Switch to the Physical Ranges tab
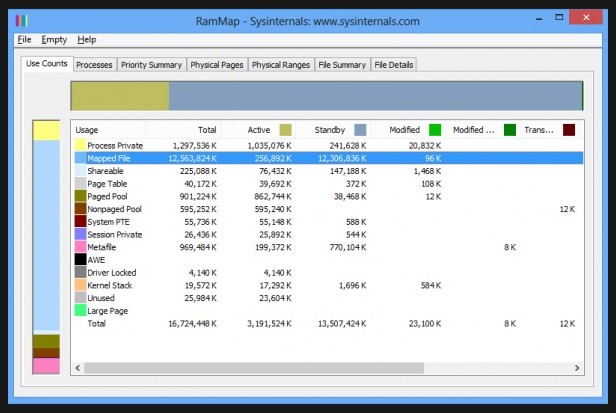Screen dimensions: 616x413 coord(281,65)
